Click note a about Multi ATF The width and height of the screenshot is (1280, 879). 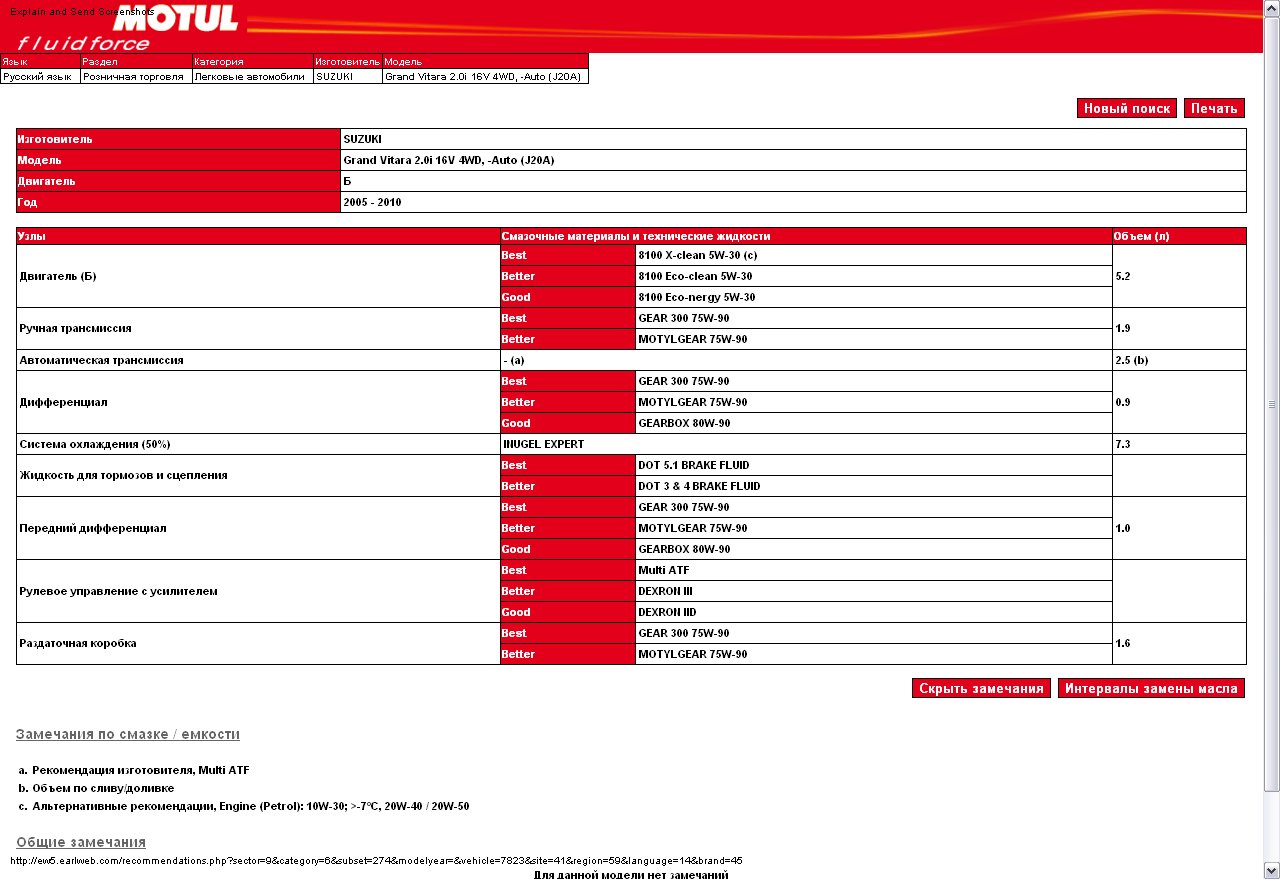134,770
